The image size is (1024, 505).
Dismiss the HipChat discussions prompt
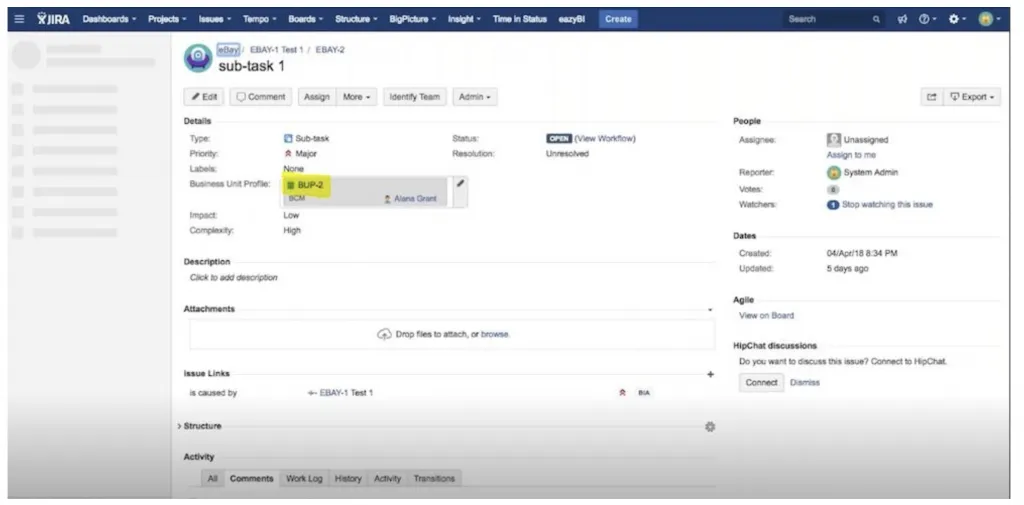[805, 383]
